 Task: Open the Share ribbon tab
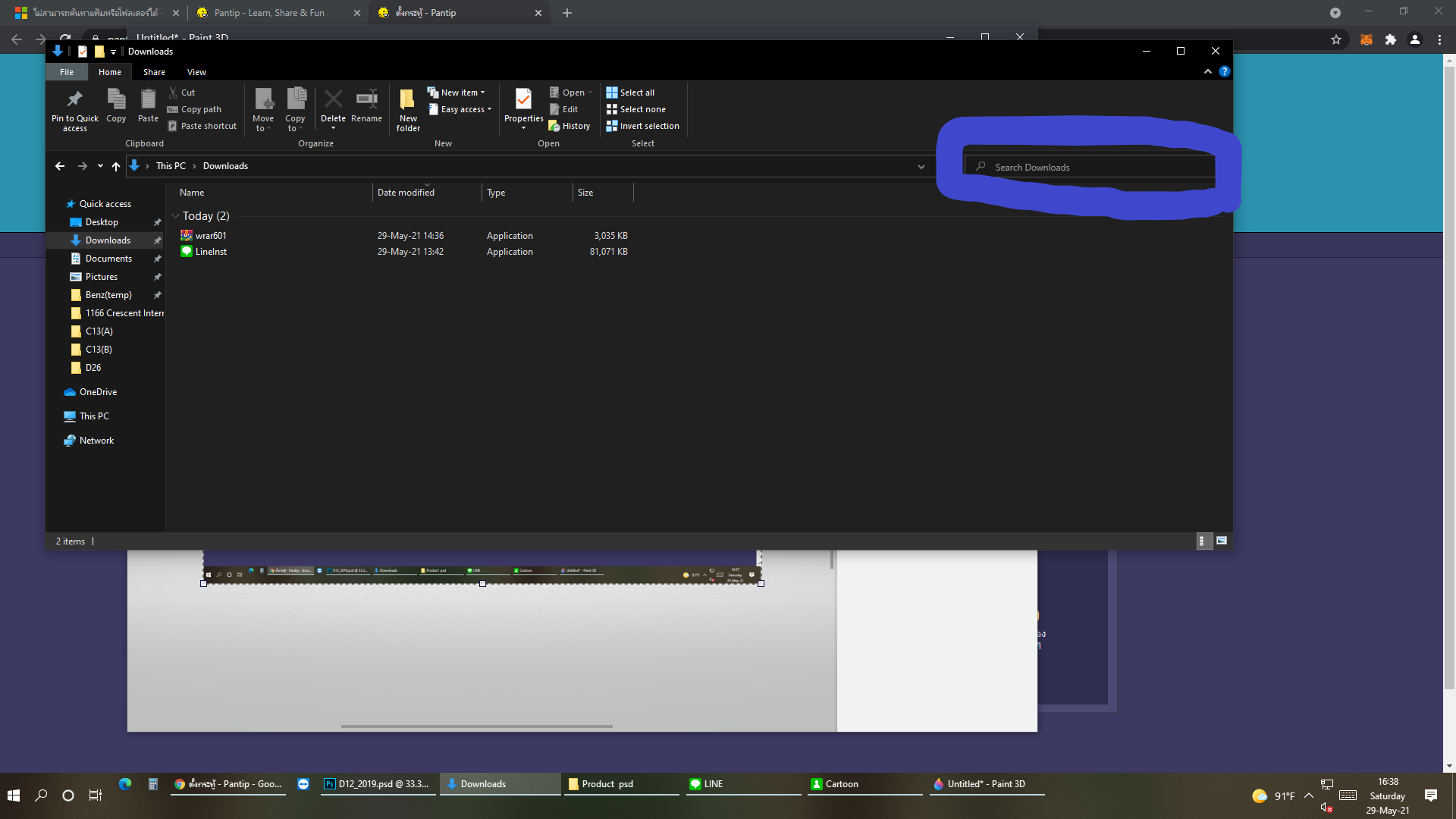click(x=154, y=72)
